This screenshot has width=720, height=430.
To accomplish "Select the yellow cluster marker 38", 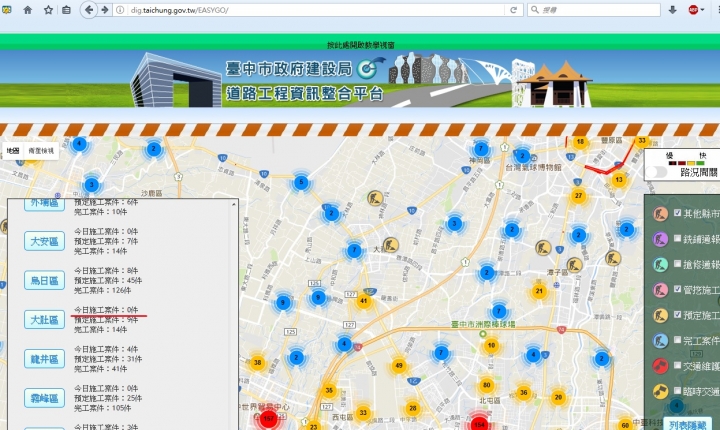I will point(258,362).
